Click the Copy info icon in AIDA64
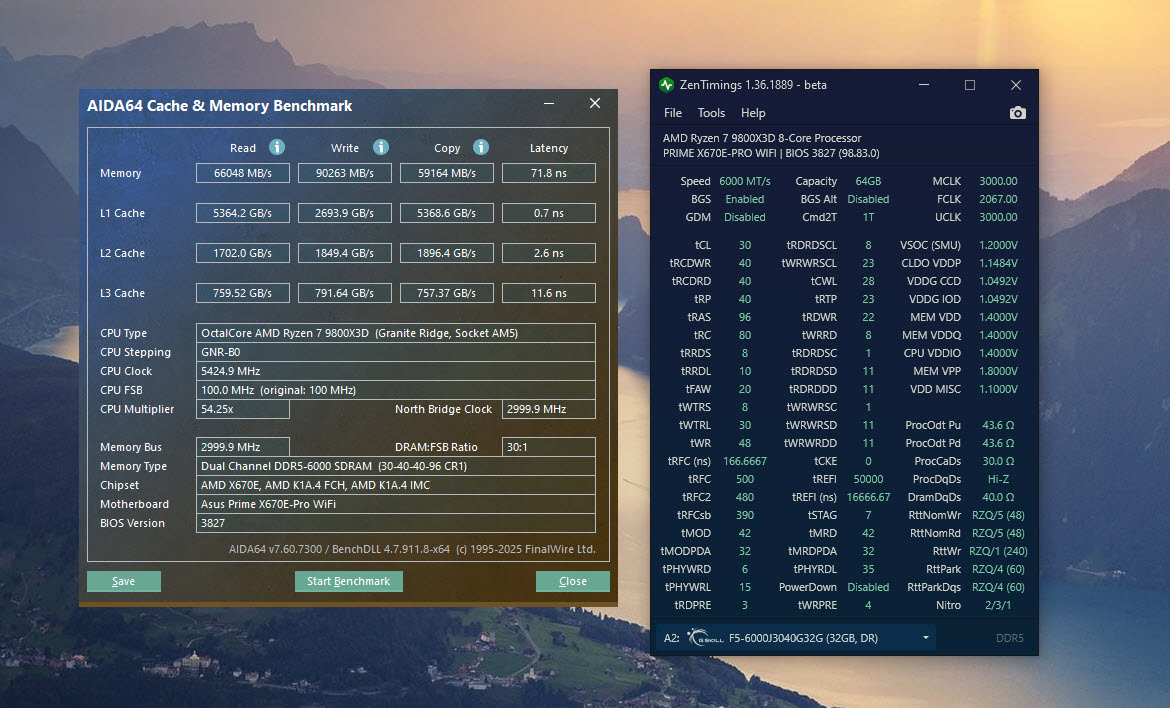This screenshot has width=1170, height=708. [481, 147]
